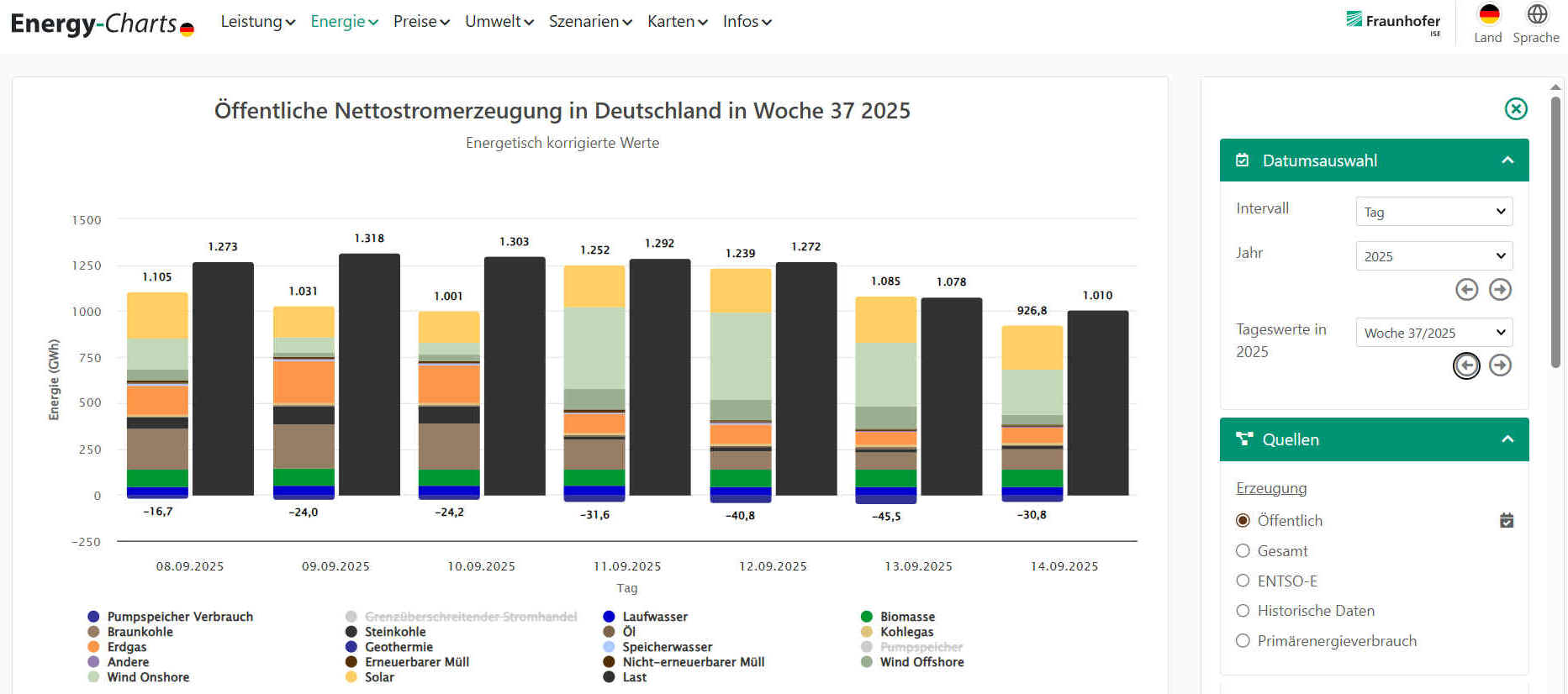Image resolution: width=1568 pixels, height=694 pixels.
Task: Click calendar icon next to Öffentlich
Action: coord(1506,521)
